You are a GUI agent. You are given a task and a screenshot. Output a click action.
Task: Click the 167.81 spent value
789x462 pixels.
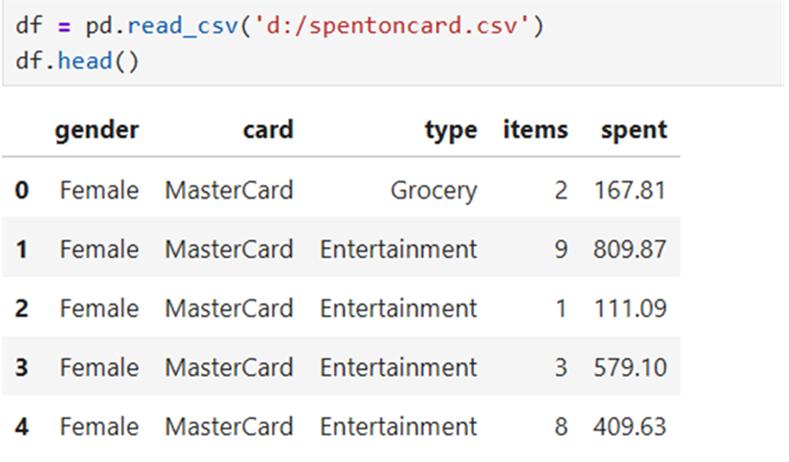tap(630, 190)
